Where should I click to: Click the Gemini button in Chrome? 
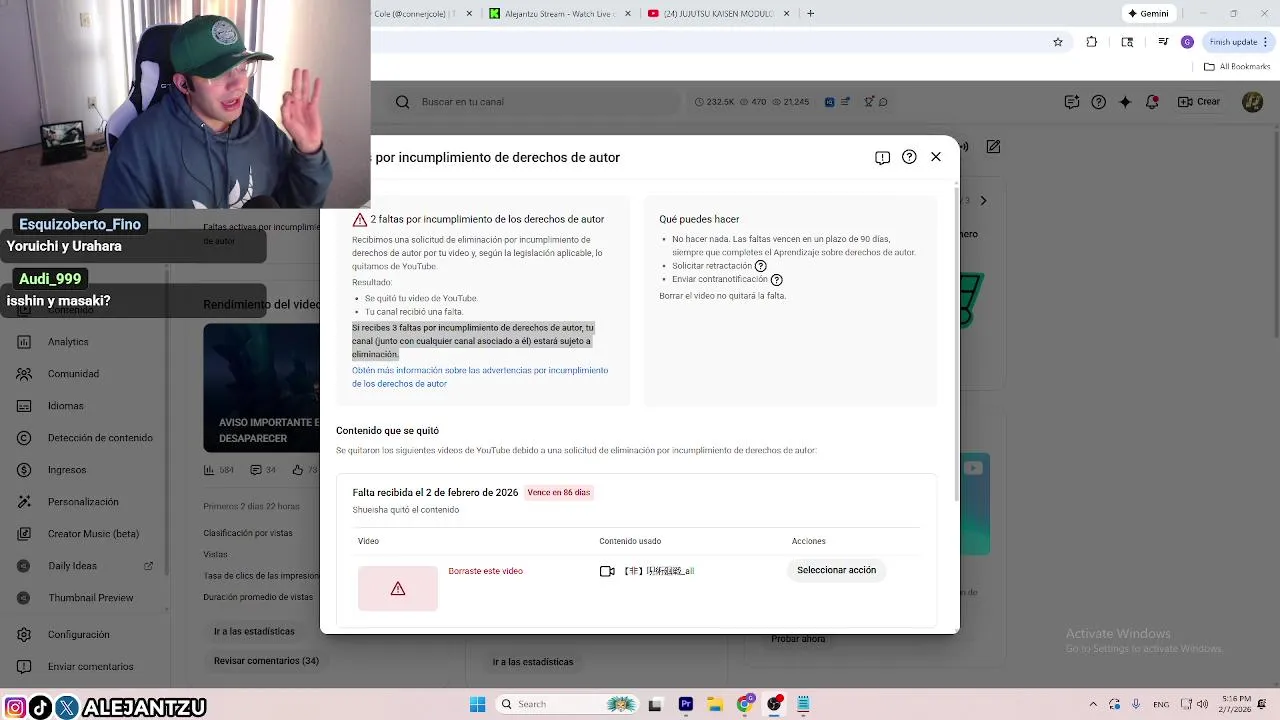1148,13
